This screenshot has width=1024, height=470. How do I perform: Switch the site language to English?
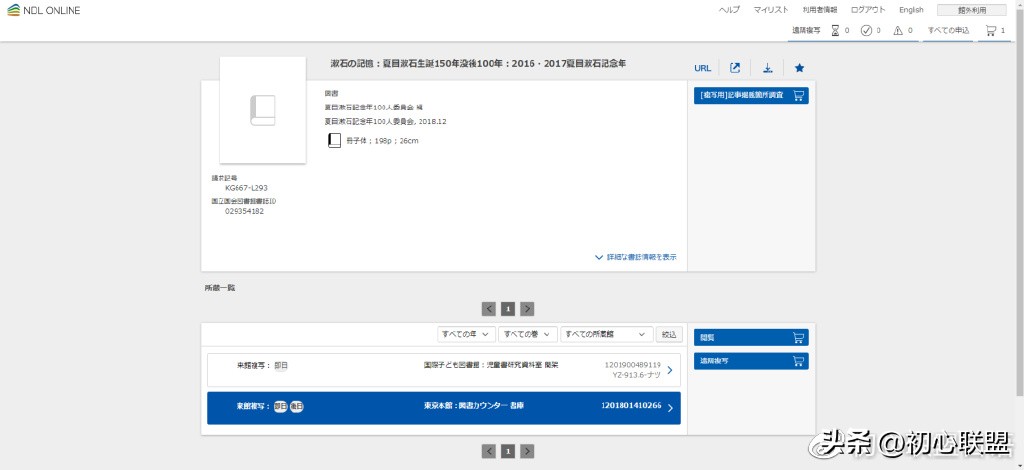911,10
